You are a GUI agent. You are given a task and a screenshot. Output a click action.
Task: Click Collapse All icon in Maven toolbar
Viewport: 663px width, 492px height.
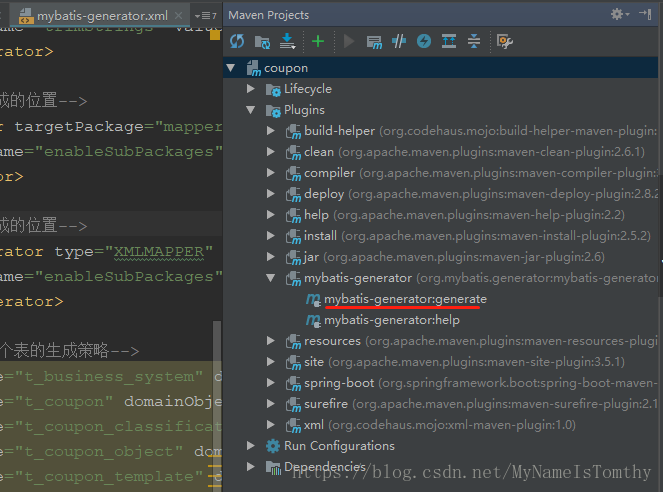coord(474,41)
